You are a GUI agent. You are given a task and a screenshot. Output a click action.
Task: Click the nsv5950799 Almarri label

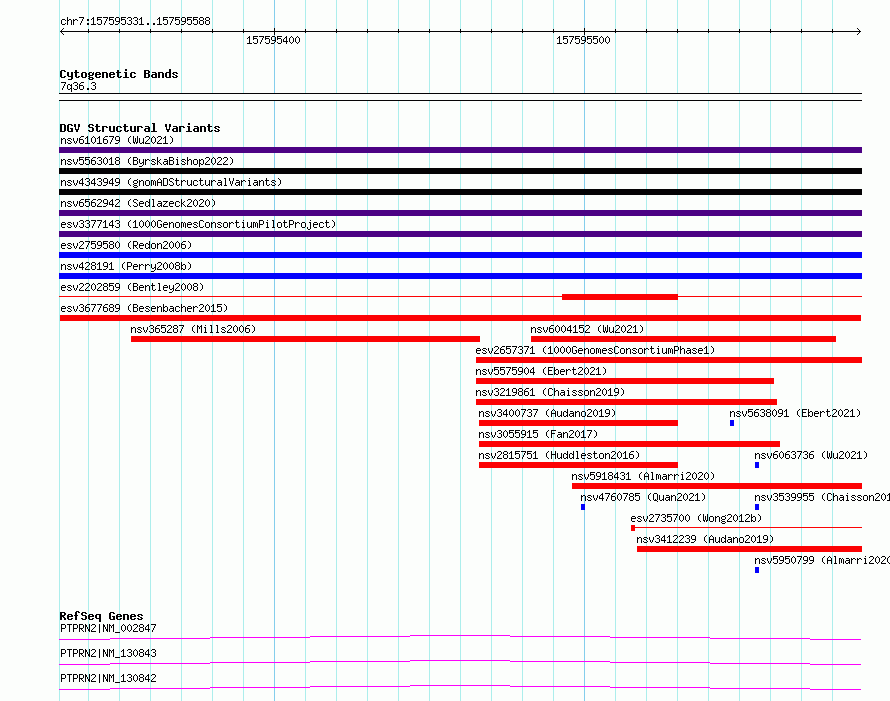(822, 560)
